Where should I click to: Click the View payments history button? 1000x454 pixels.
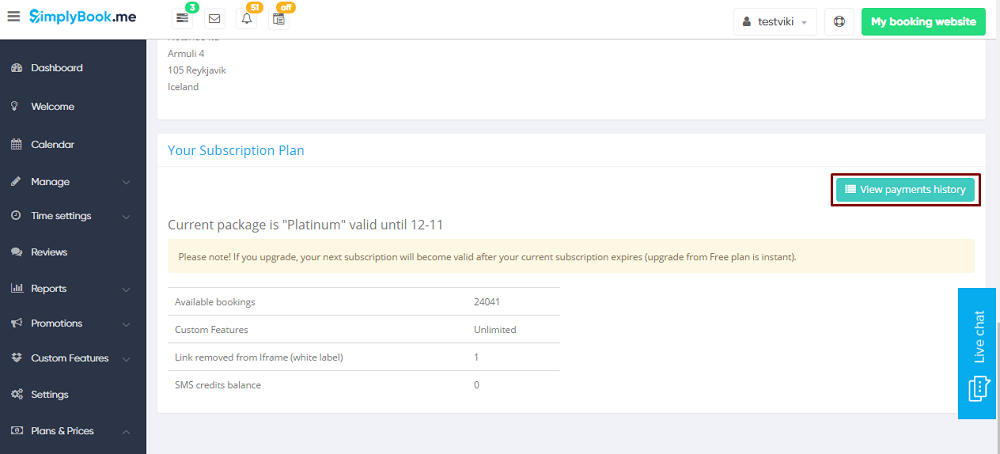tap(905, 189)
